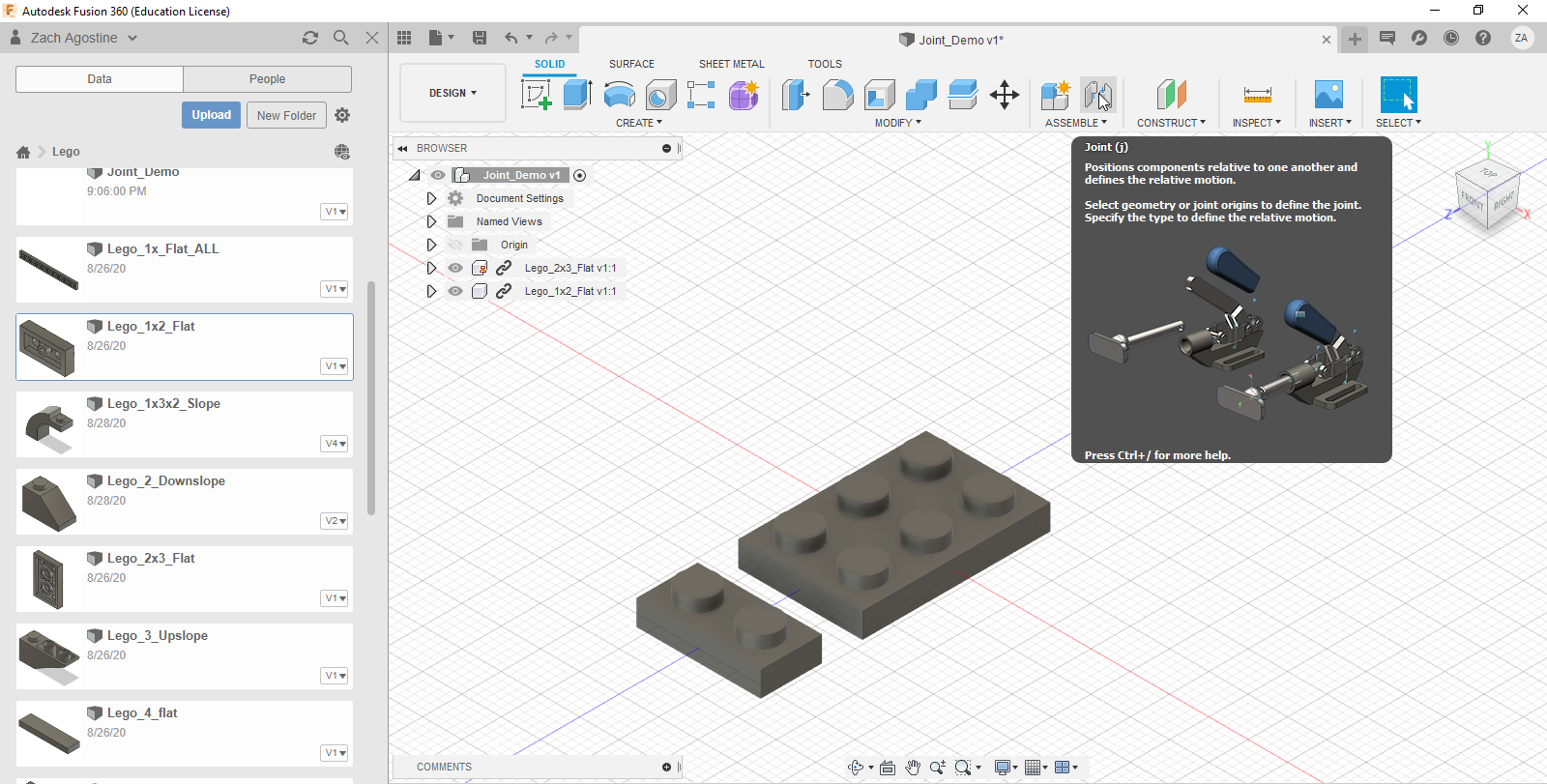Image resolution: width=1547 pixels, height=784 pixels.
Task: Click the Move/Copy arrows tool
Action: click(1005, 95)
